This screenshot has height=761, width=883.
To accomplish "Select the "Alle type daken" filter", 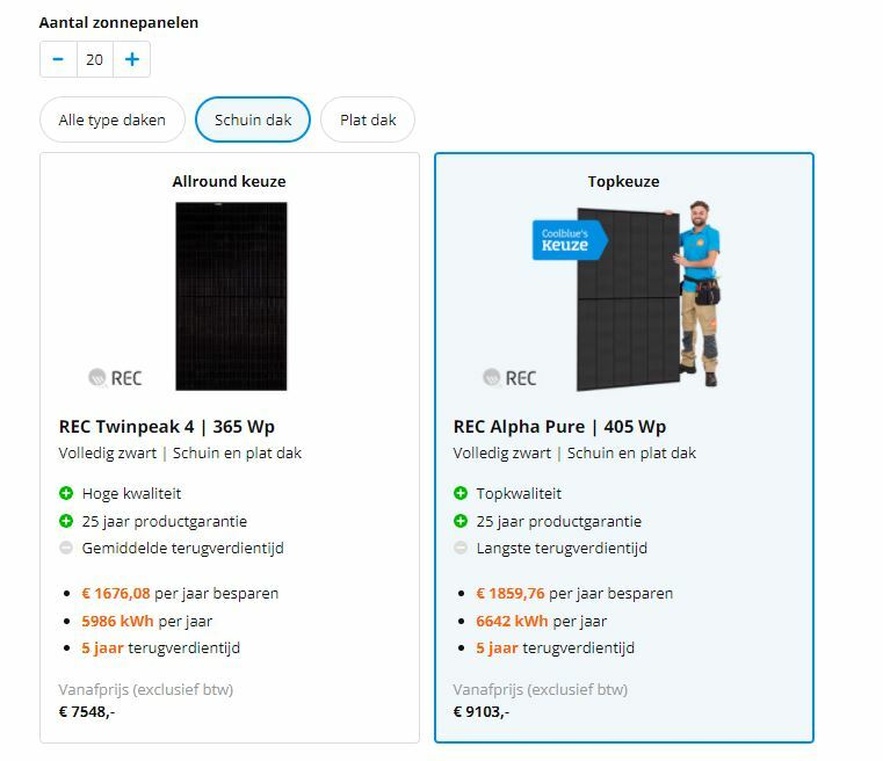I will click(x=111, y=119).
